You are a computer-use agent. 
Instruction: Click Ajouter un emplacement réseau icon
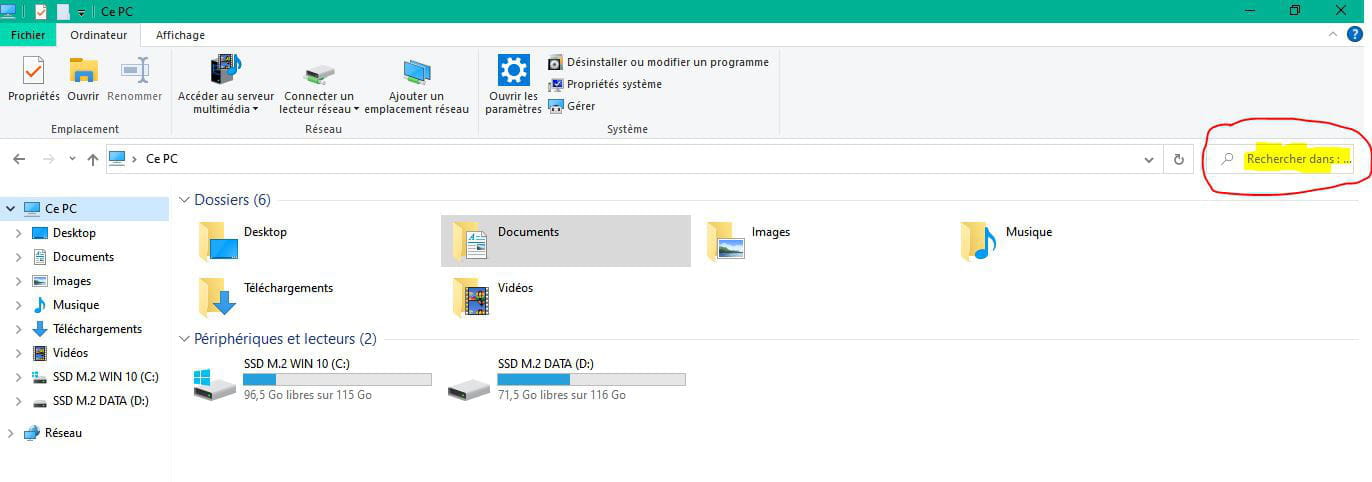(x=416, y=73)
